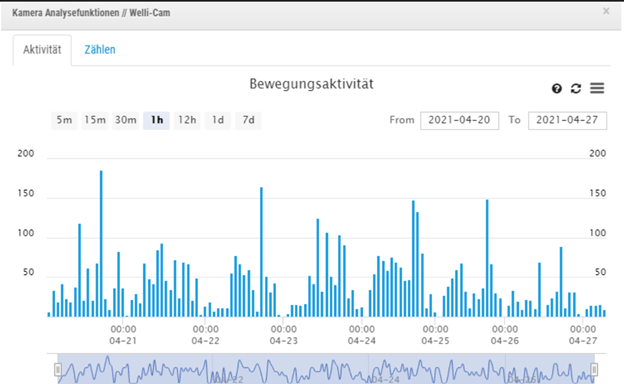Click the To date field 2021-04-27

567,121
